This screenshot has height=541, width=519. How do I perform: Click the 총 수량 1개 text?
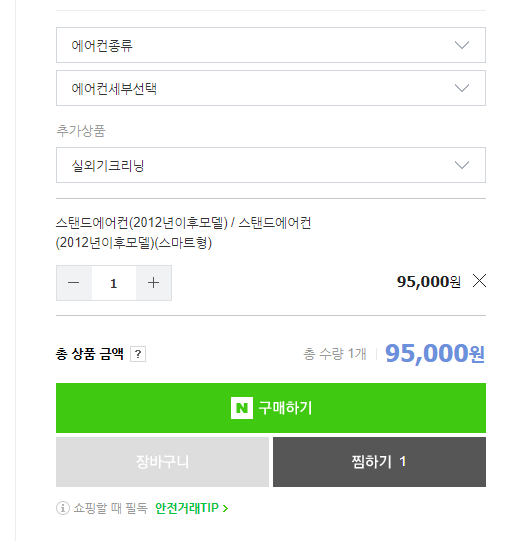[x=335, y=354]
